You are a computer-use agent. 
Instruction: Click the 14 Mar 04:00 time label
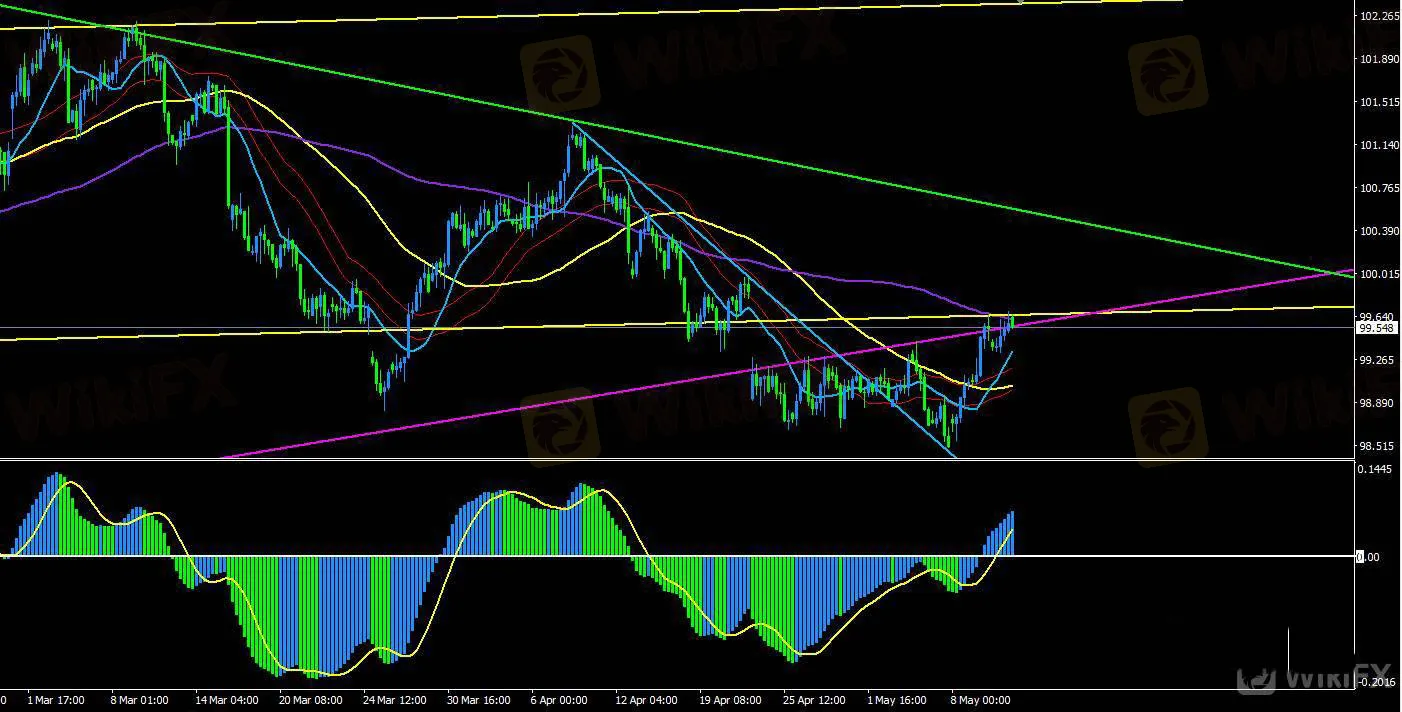(227, 700)
